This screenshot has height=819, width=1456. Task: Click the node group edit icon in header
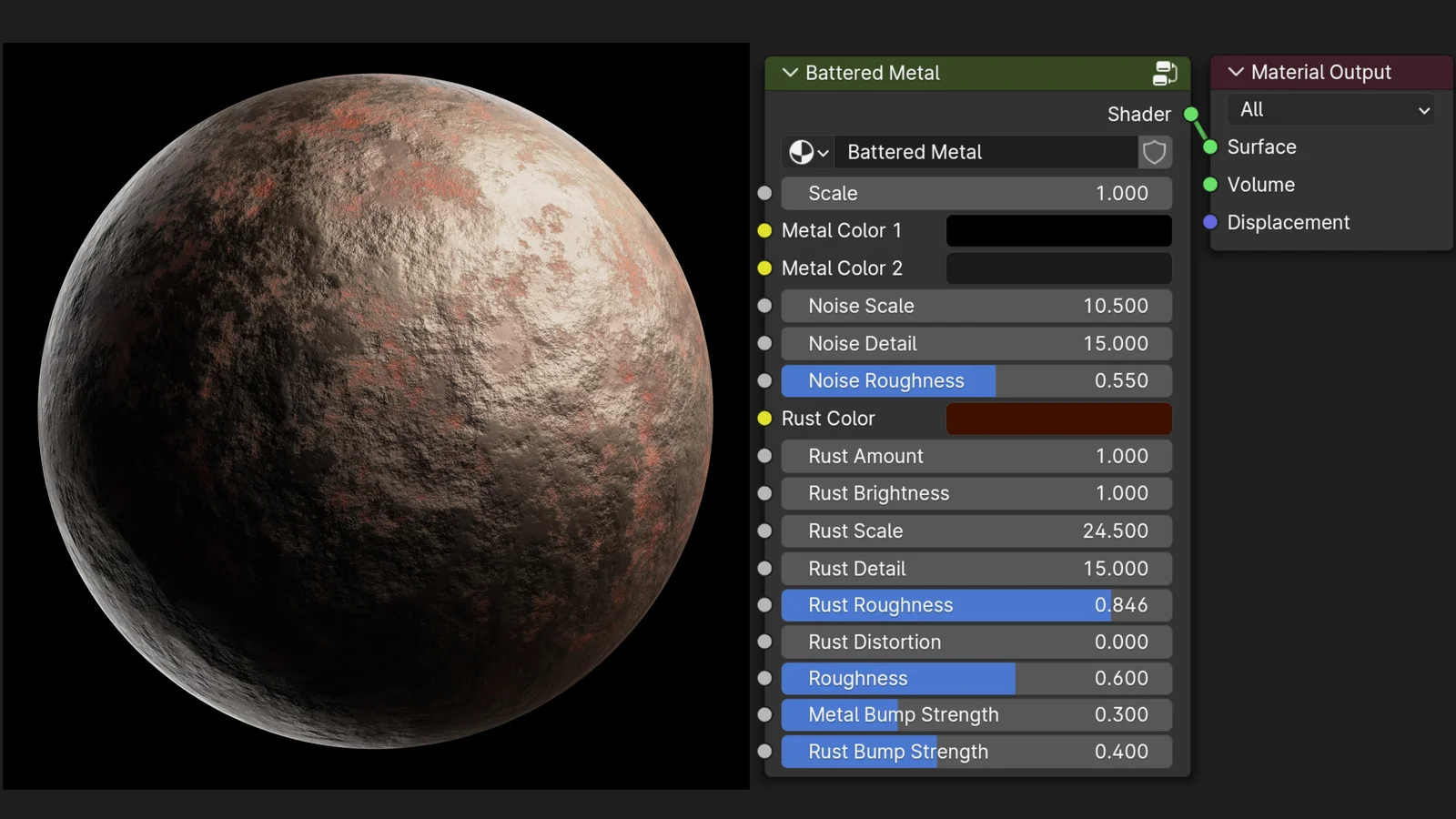click(x=1164, y=73)
